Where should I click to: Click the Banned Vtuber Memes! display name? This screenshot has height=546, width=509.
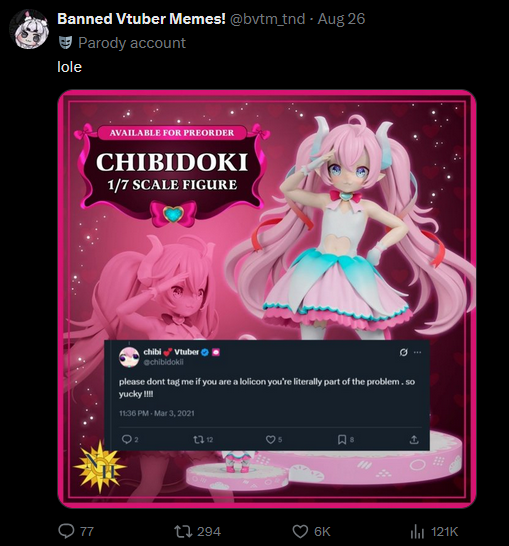tap(141, 18)
